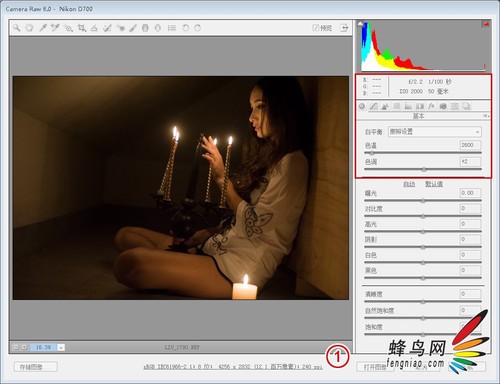This screenshot has height=384, width=500.
Task: Switch to the HSL / Grayscale panel tab
Action: click(x=397, y=106)
